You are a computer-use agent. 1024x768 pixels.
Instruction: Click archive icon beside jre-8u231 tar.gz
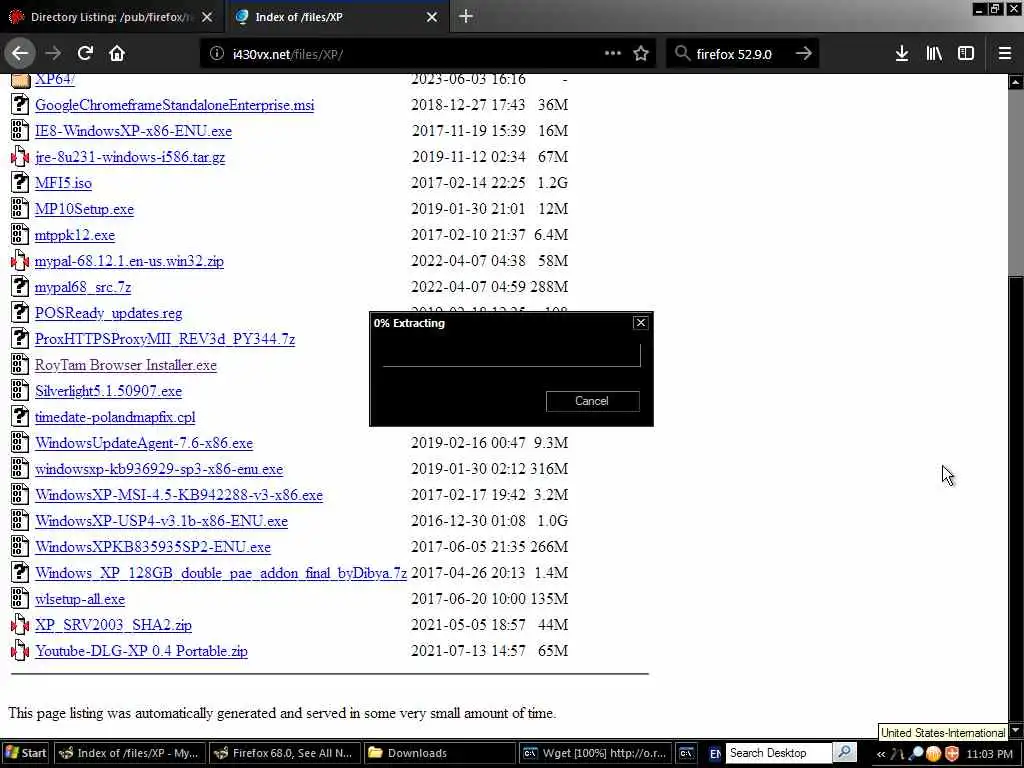pyautogui.click(x=20, y=156)
